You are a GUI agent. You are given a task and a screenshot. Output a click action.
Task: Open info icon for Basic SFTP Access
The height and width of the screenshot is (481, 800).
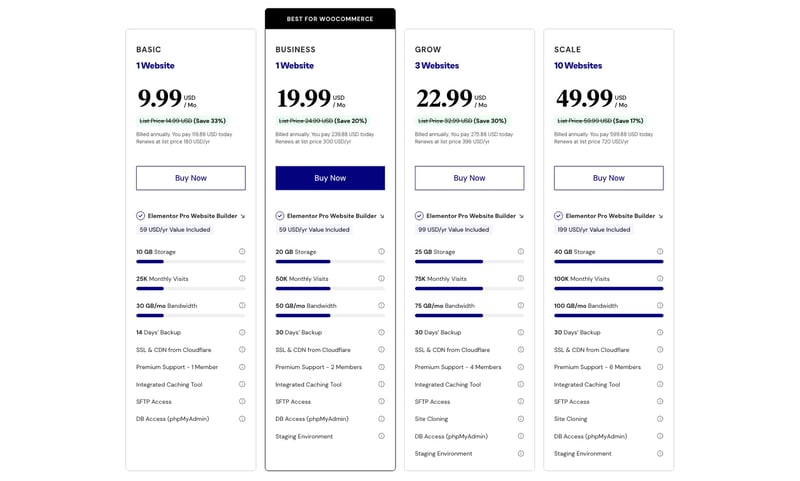pyautogui.click(x=242, y=401)
